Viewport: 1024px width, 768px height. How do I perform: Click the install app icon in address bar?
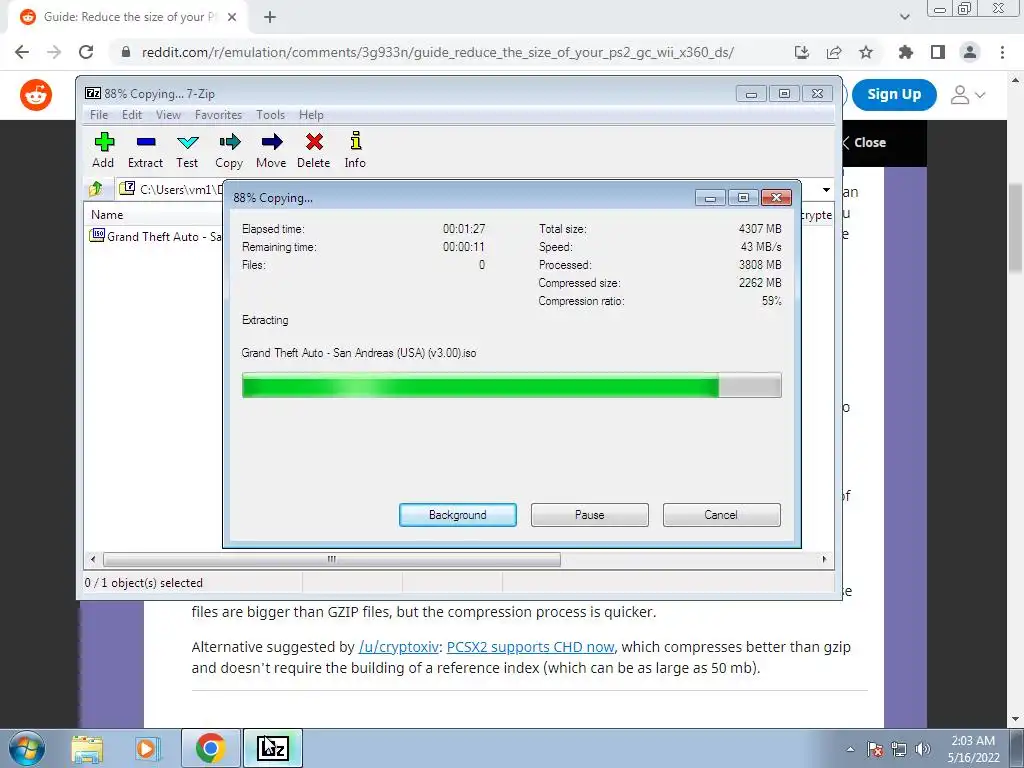802,52
